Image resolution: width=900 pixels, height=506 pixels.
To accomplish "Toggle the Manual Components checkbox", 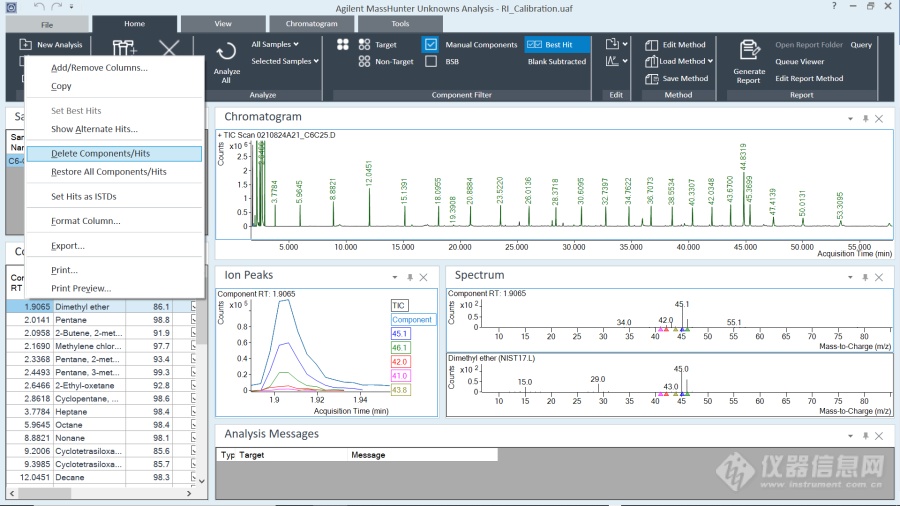I will pos(431,44).
